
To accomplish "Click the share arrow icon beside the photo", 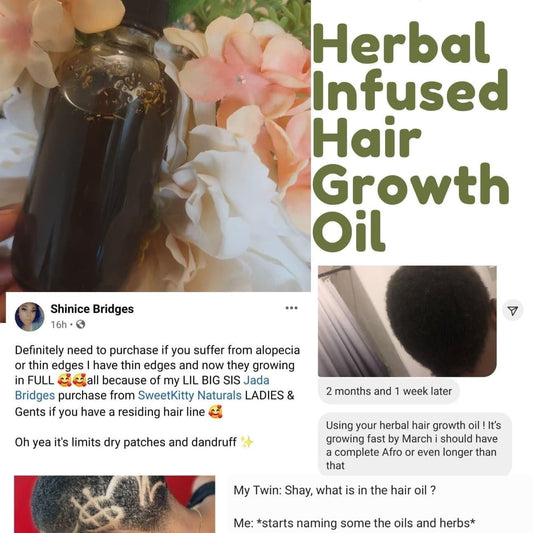I will click(513, 310).
